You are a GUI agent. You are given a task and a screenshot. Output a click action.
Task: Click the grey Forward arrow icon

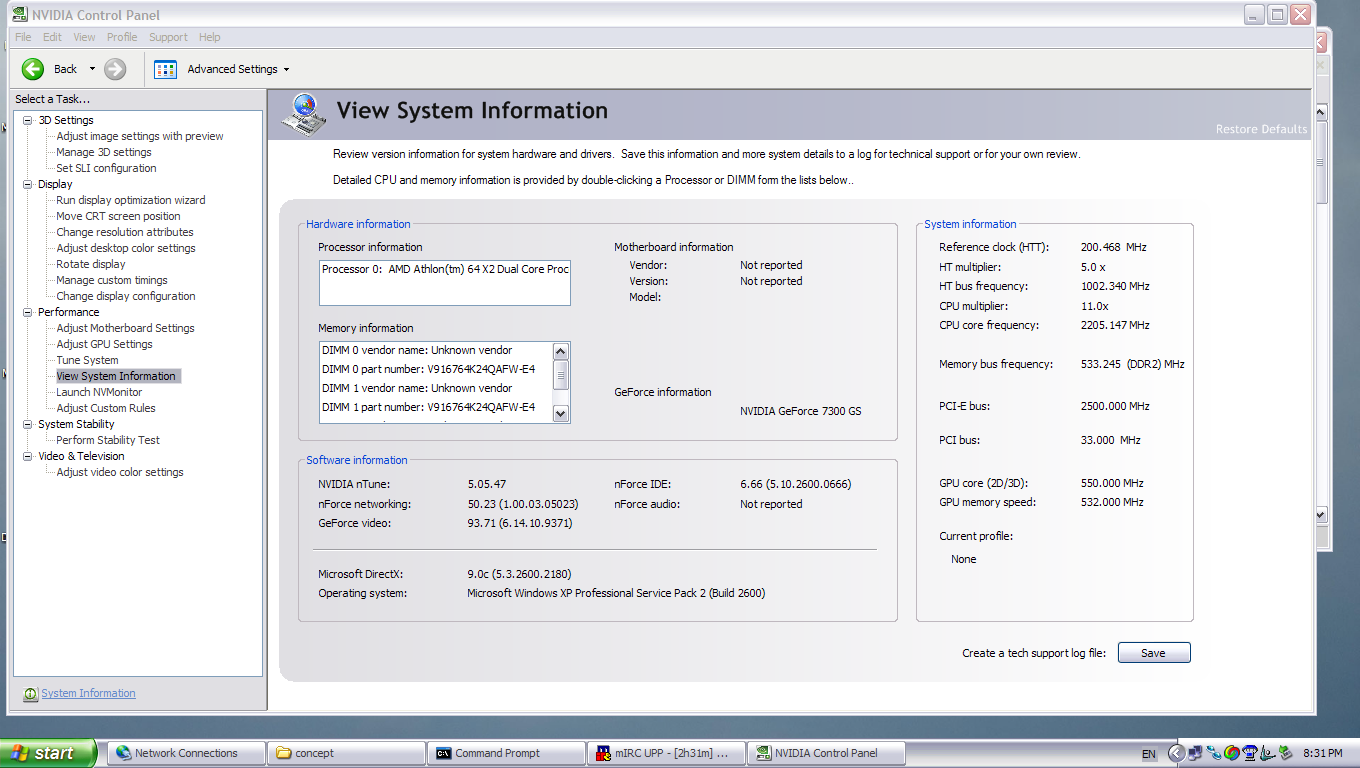[115, 69]
